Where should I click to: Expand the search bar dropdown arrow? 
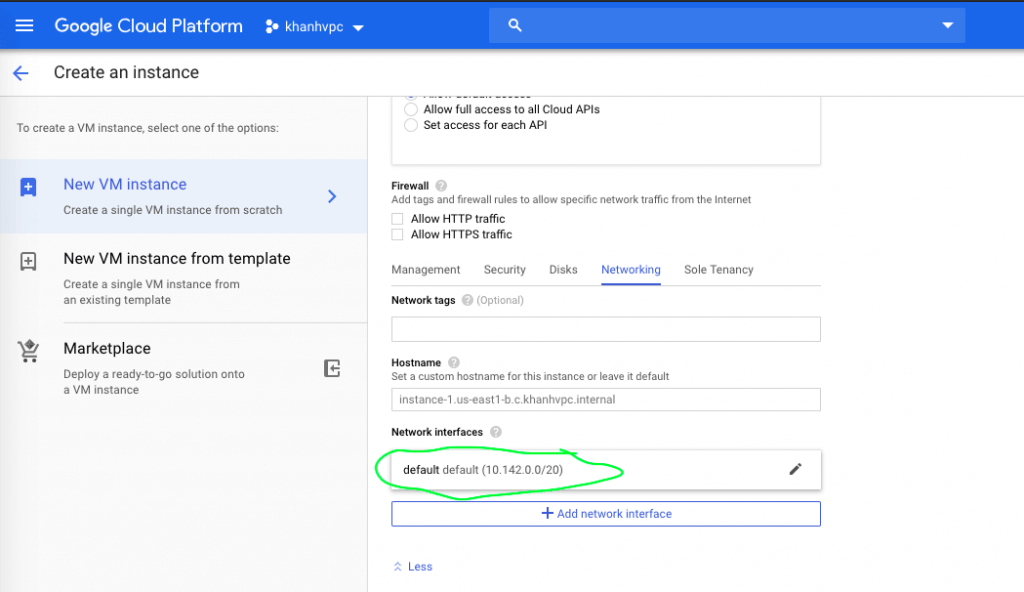pyautogui.click(x=946, y=25)
